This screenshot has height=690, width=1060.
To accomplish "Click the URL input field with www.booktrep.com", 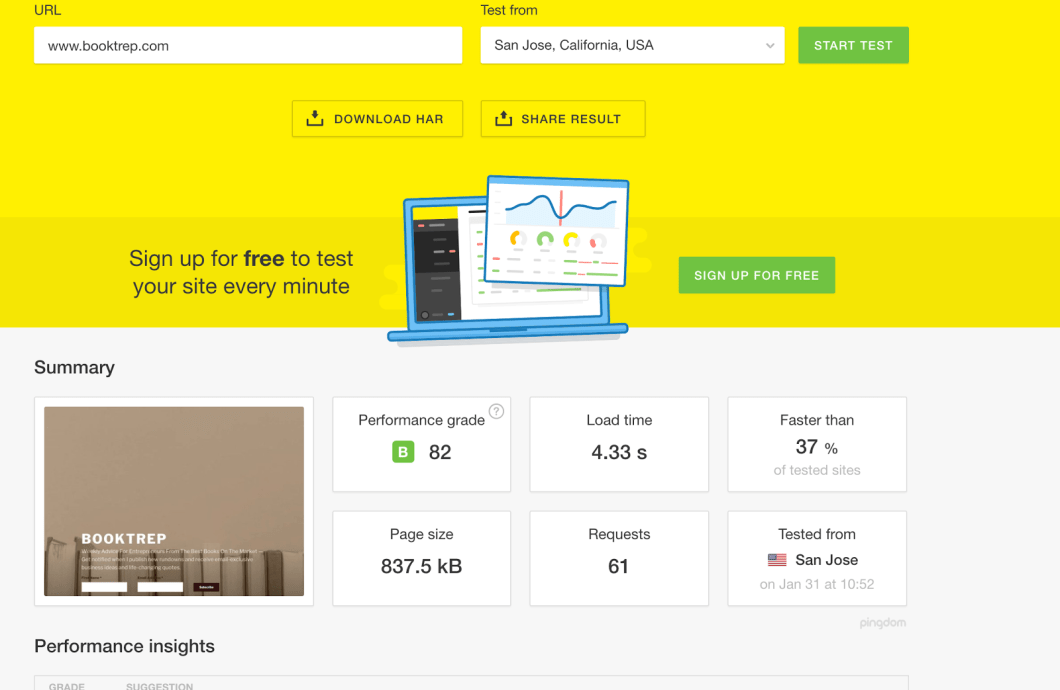I will tap(248, 45).
